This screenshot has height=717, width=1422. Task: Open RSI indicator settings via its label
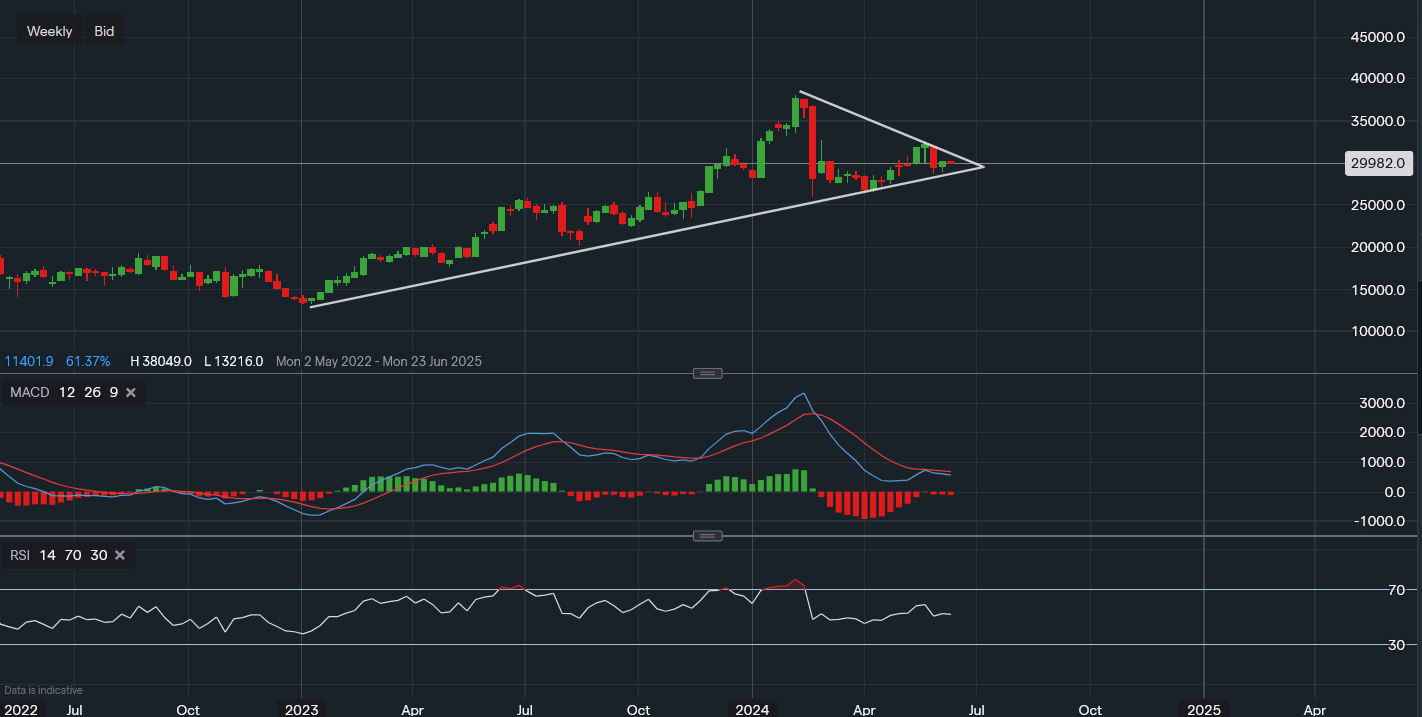[x=20, y=555]
